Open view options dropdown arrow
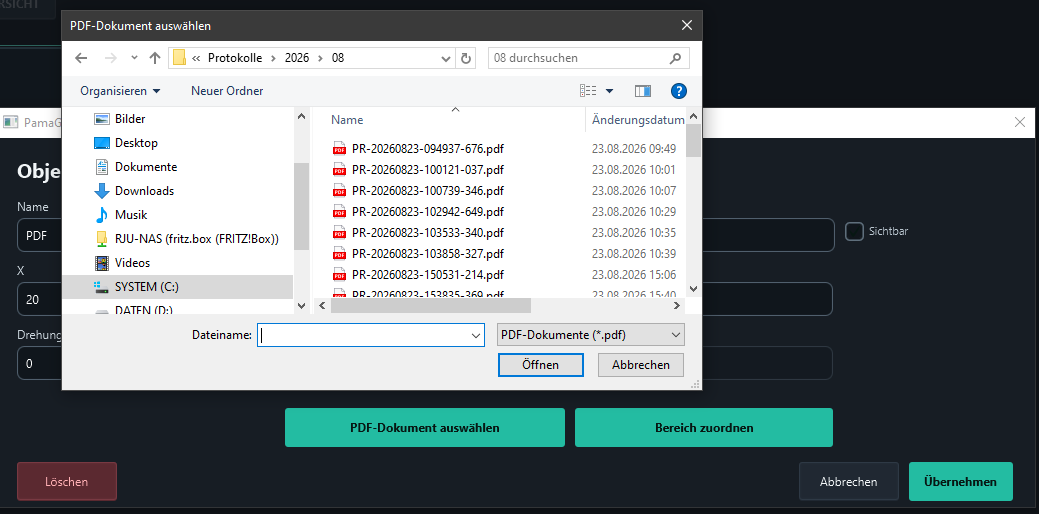1039x514 pixels. pyautogui.click(x=610, y=91)
